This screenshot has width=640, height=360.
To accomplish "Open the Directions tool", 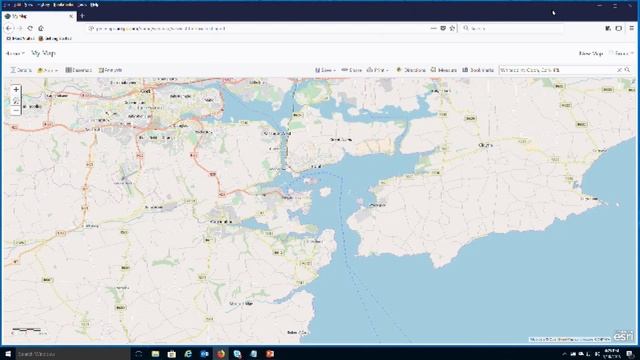I will [x=411, y=70].
